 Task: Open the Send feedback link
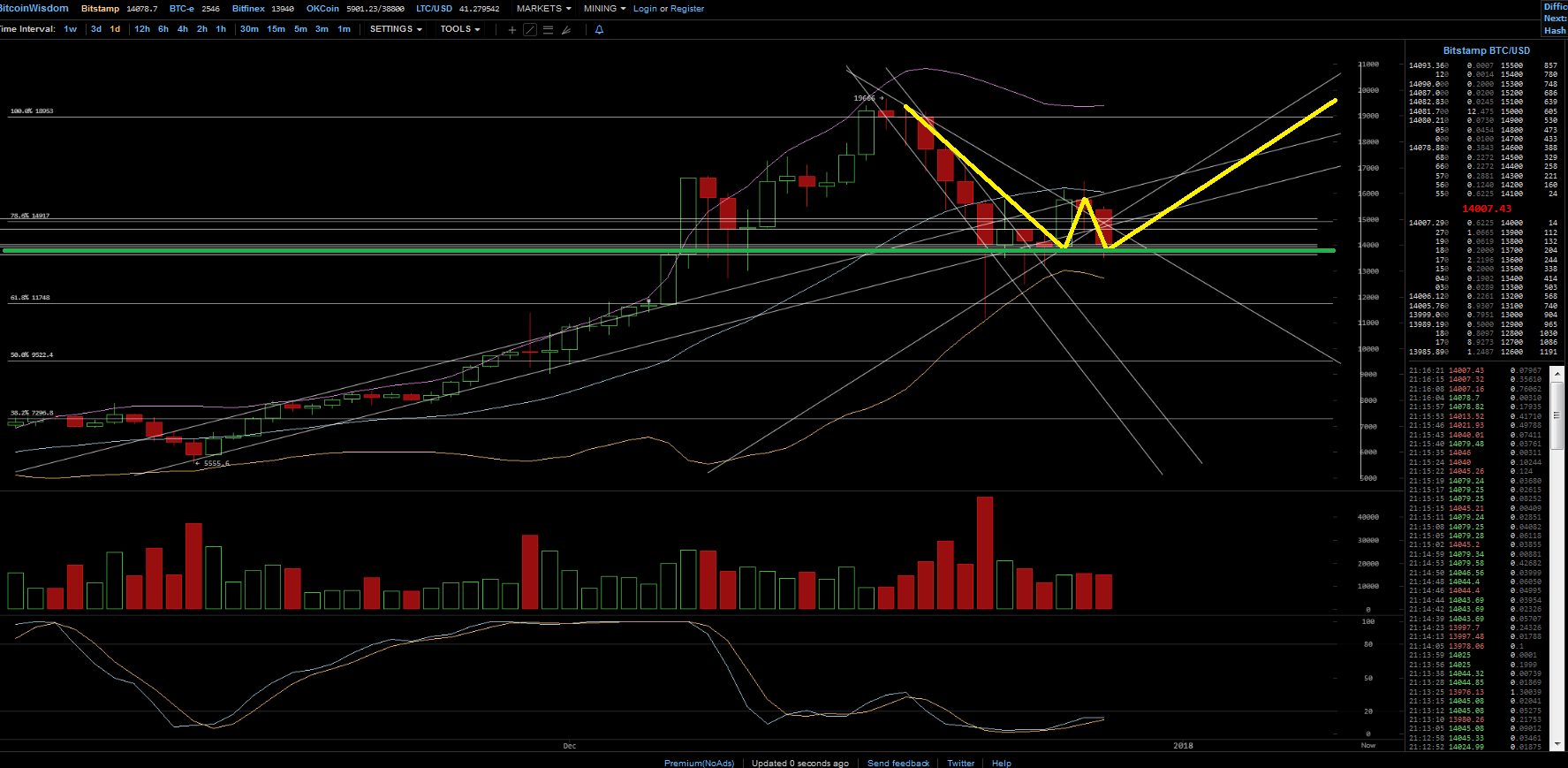point(898,763)
